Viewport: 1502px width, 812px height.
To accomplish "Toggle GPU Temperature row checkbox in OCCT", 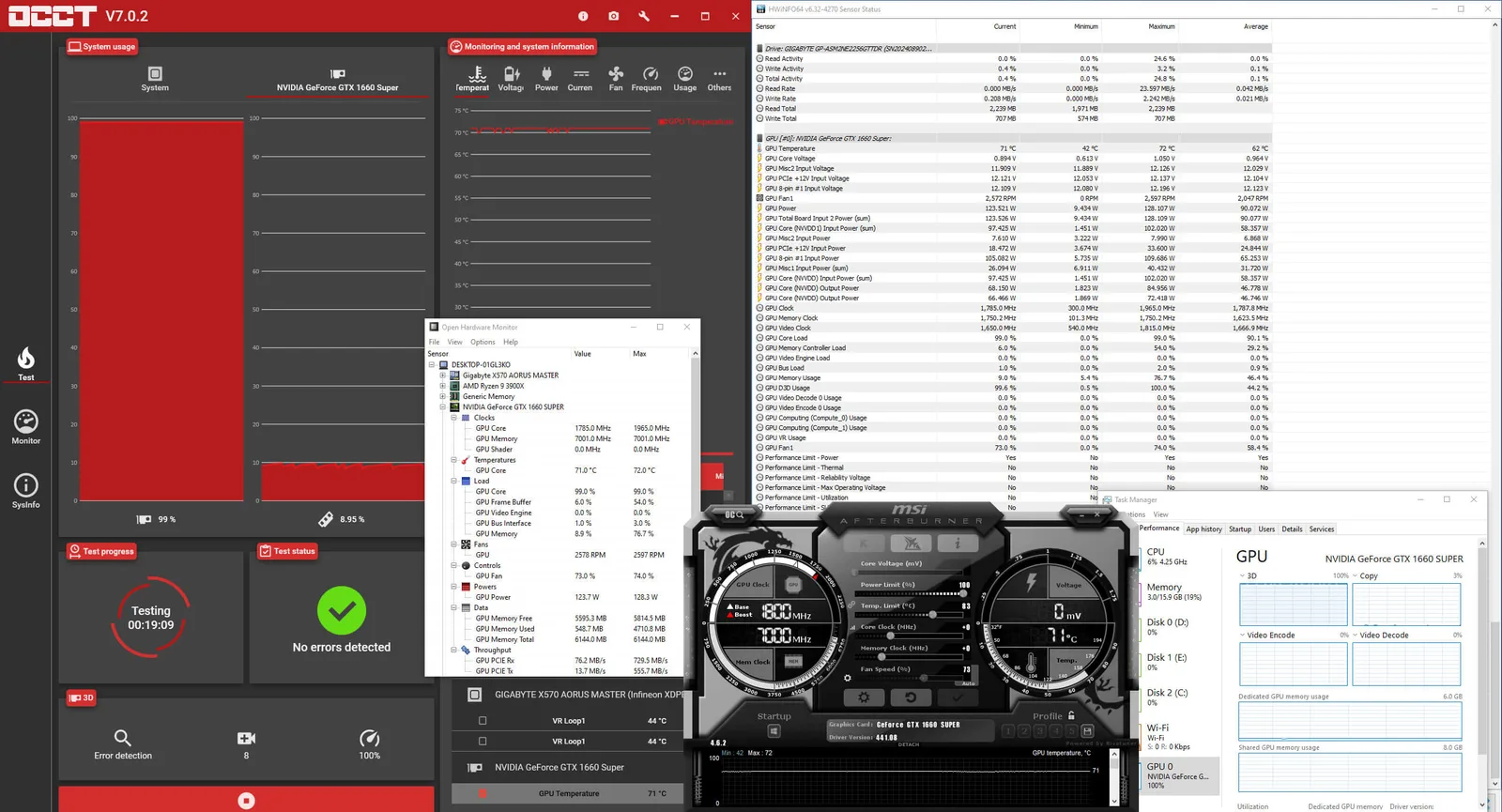I will (483, 793).
